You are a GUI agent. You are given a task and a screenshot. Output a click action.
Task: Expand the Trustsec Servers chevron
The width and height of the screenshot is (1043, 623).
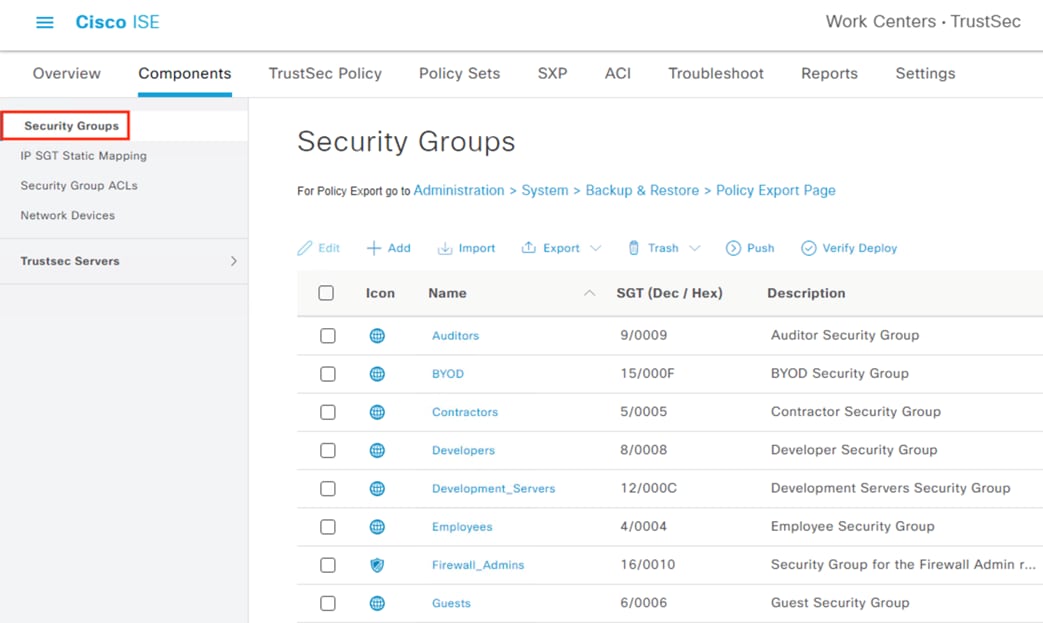(233, 261)
